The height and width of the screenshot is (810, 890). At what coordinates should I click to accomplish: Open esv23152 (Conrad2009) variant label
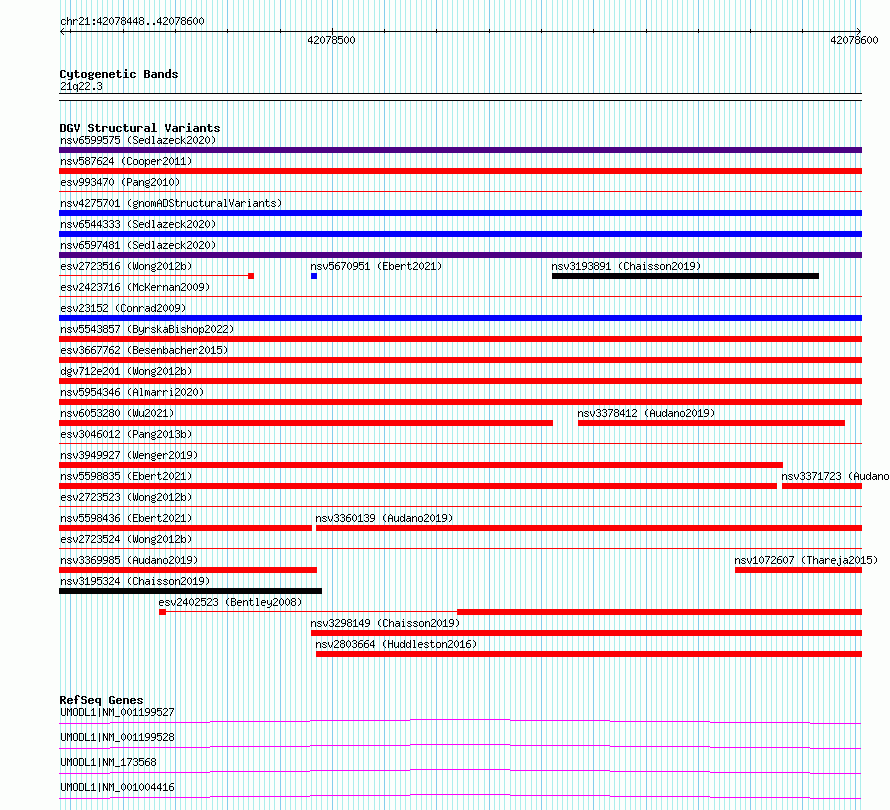click(123, 308)
